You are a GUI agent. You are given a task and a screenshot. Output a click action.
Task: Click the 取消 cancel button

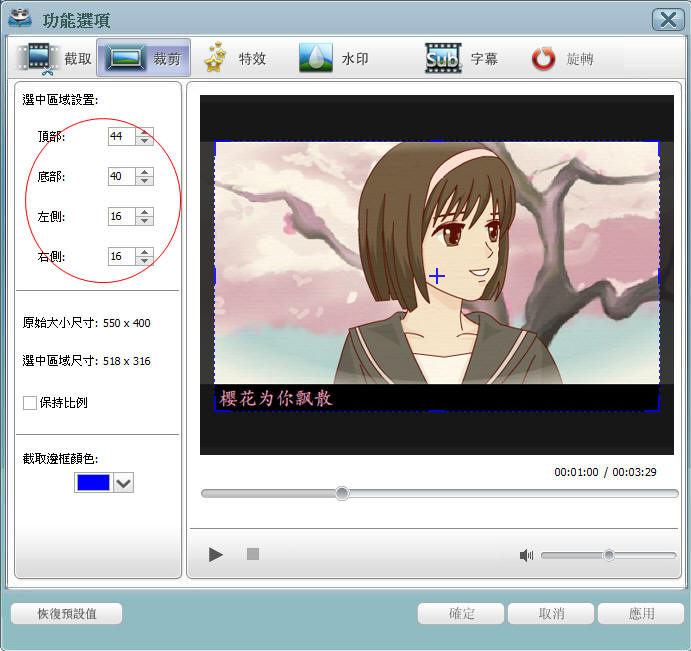(x=551, y=613)
